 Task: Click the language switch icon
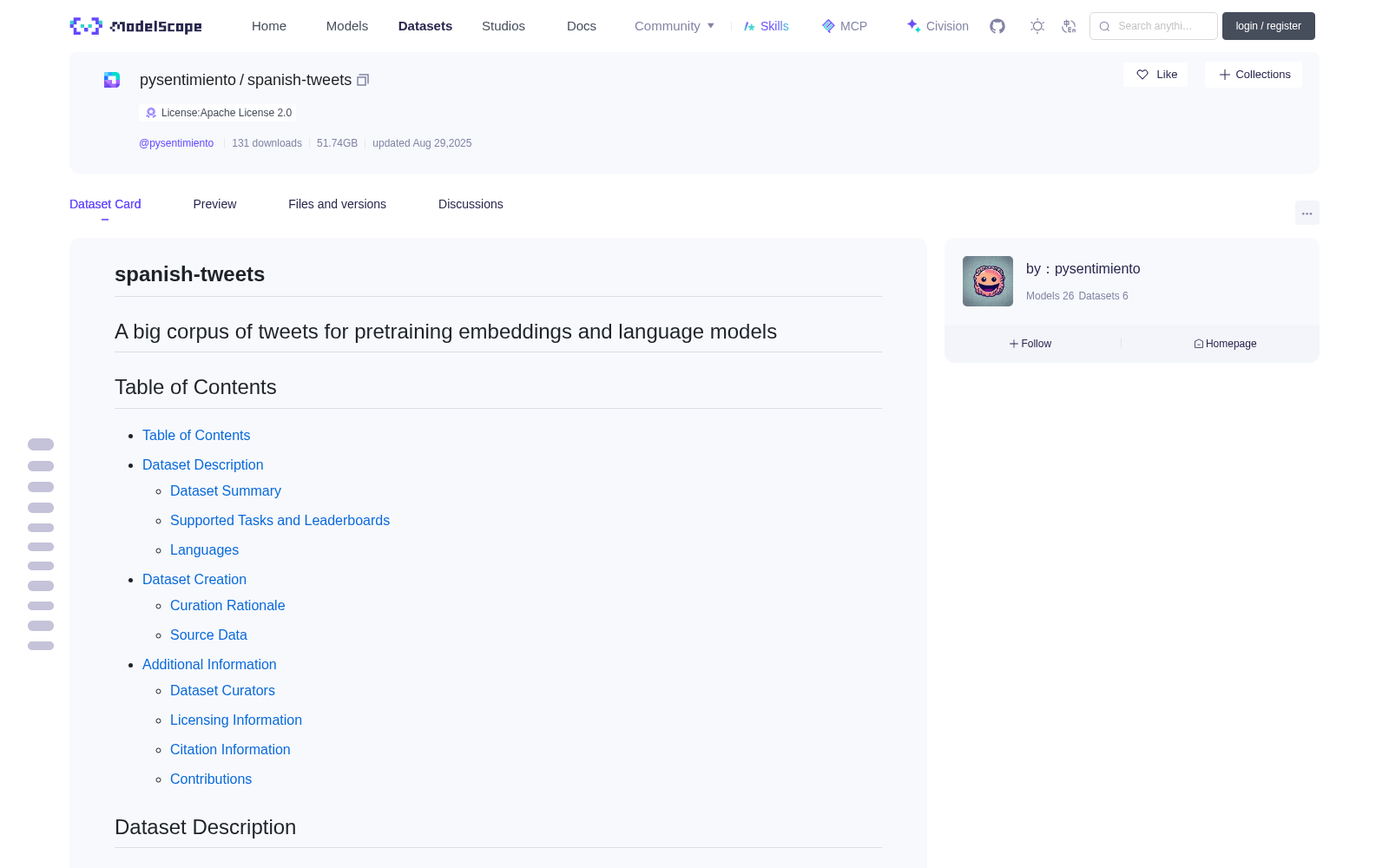[x=1069, y=26]
